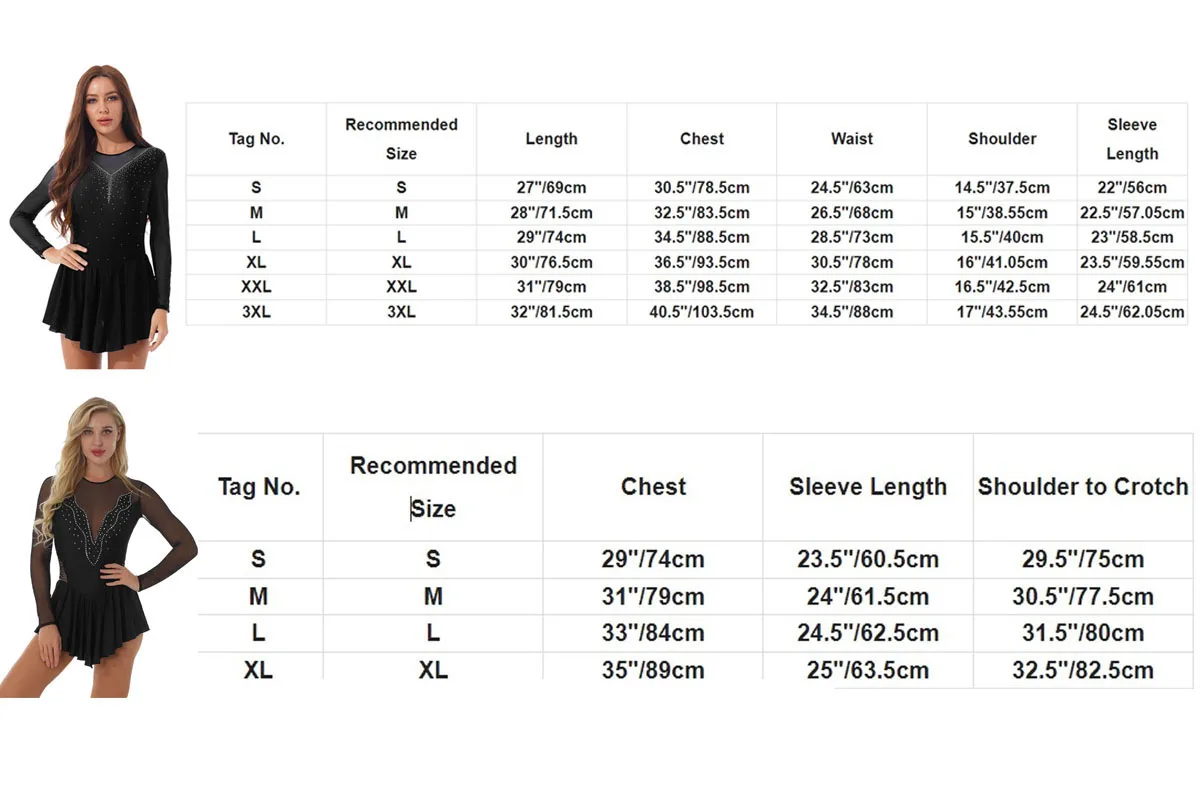Select the 33''/84cm chest cell
The width and height of the screenshot is (1200, 800).
(x=653, y=633)
